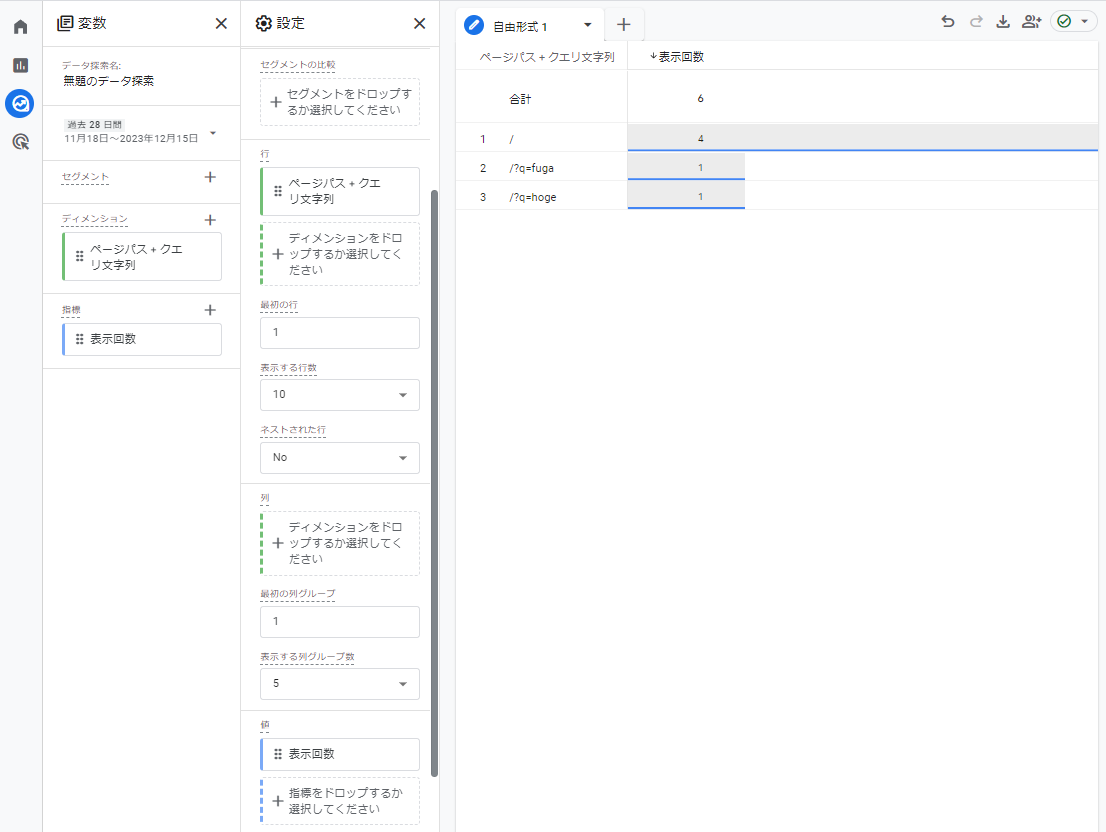Grab handle of ページパス chip in 行 section
Screen dimensions: 1106x832
(x=277, y=191)
